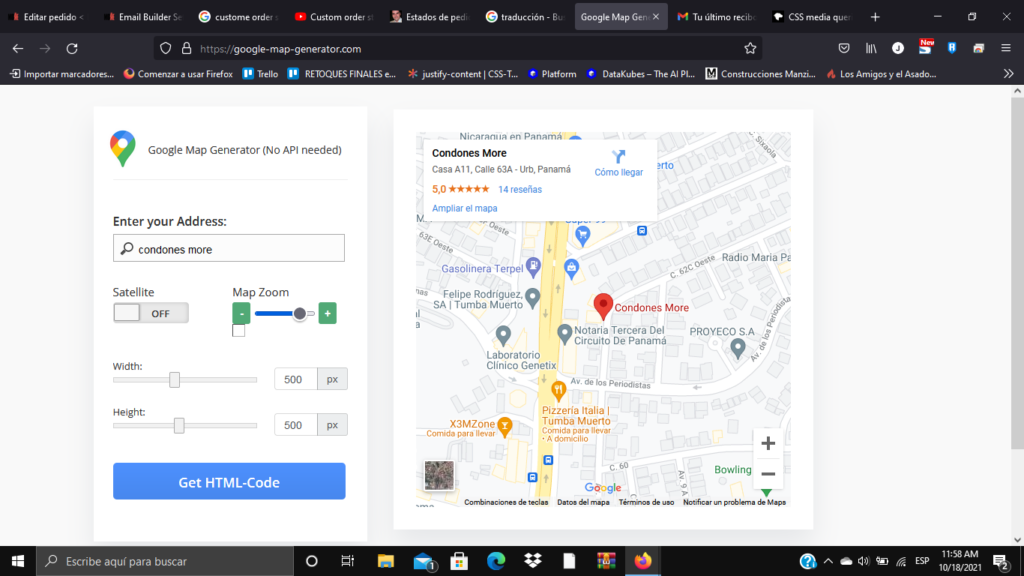1024x576 pixels.
Task: Open new browser tab with plus icon
Action: pos(875,17)
